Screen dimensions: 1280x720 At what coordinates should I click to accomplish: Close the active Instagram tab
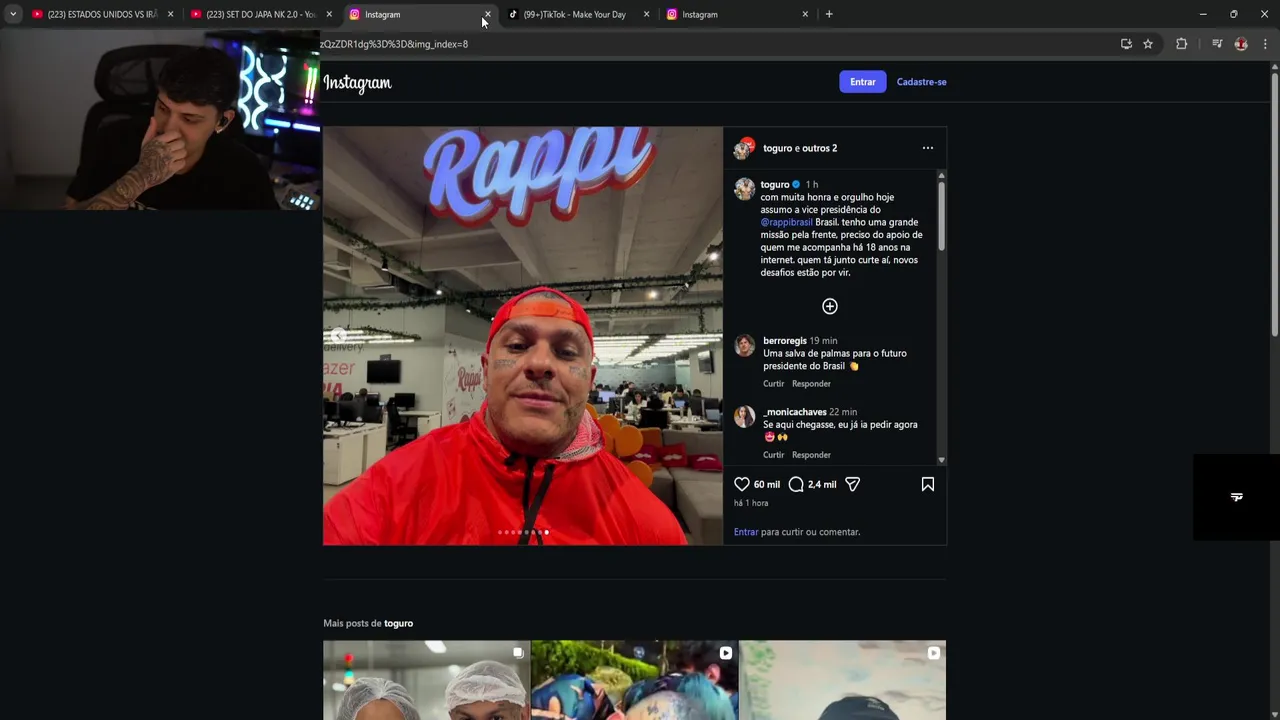click(488, 14)
